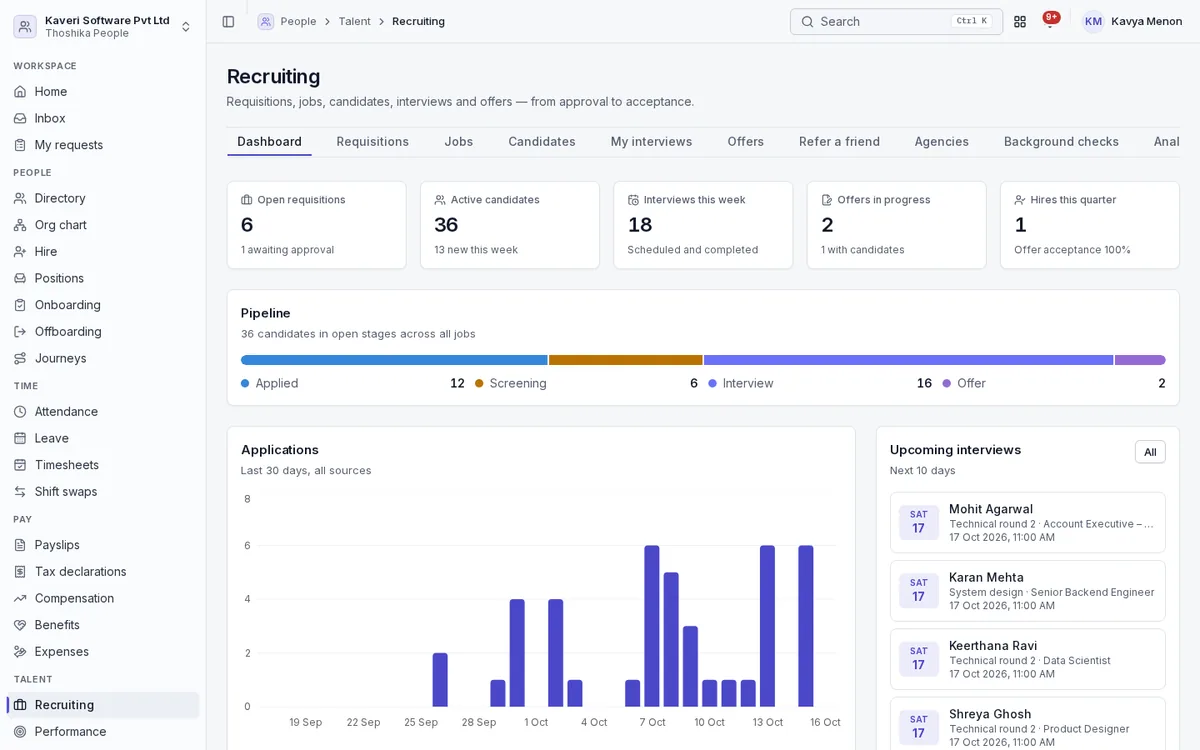Image resolution: width=1200 pixels, height=750 pixels.
Task: Click the Positions icon
Action: coord(20,278)
